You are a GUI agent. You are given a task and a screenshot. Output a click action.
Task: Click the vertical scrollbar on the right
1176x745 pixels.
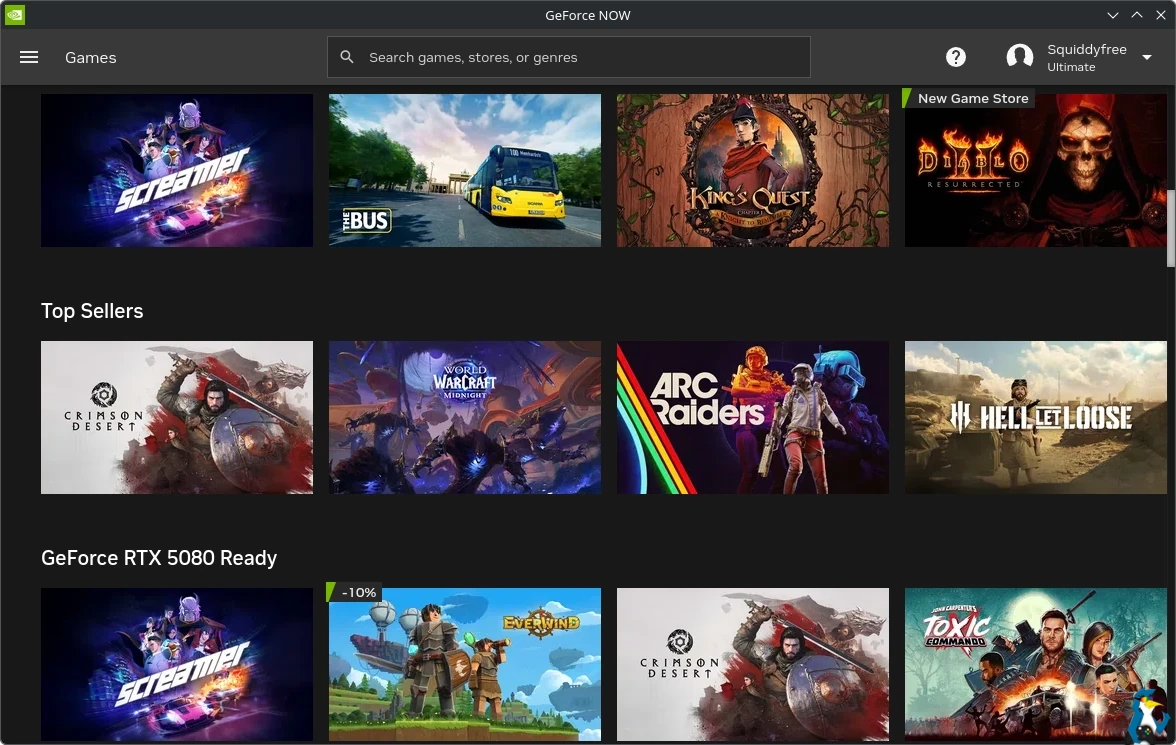1171,228
